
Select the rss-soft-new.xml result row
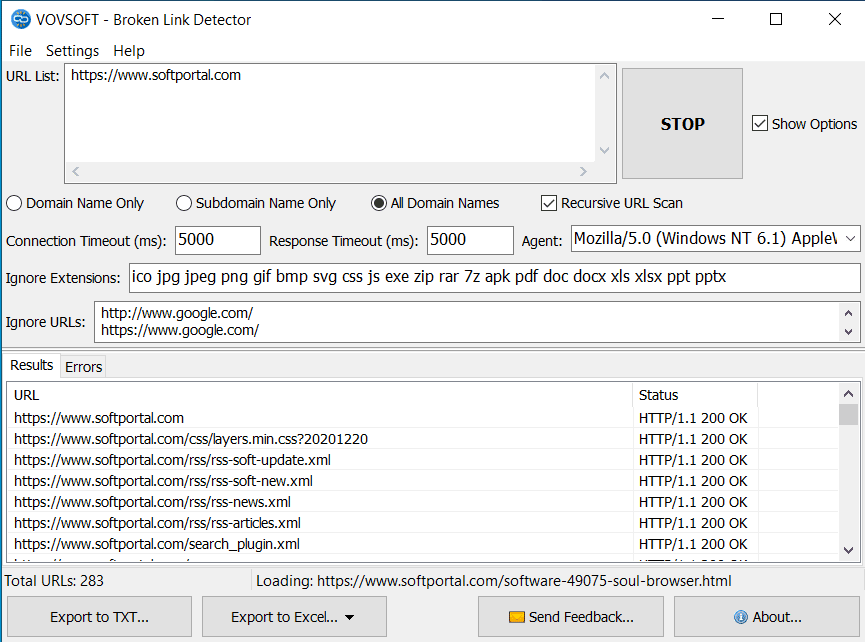(x=423, y=481)
